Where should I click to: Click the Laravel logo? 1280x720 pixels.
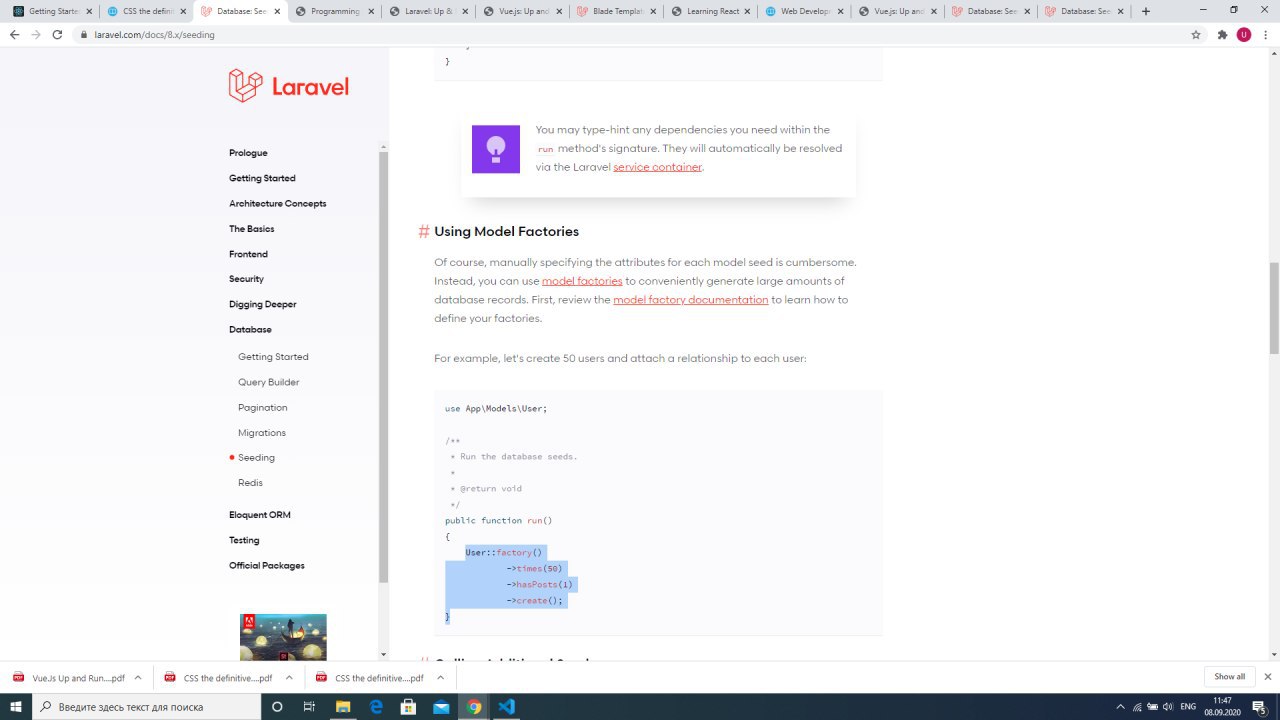click(x=288, y=86)
